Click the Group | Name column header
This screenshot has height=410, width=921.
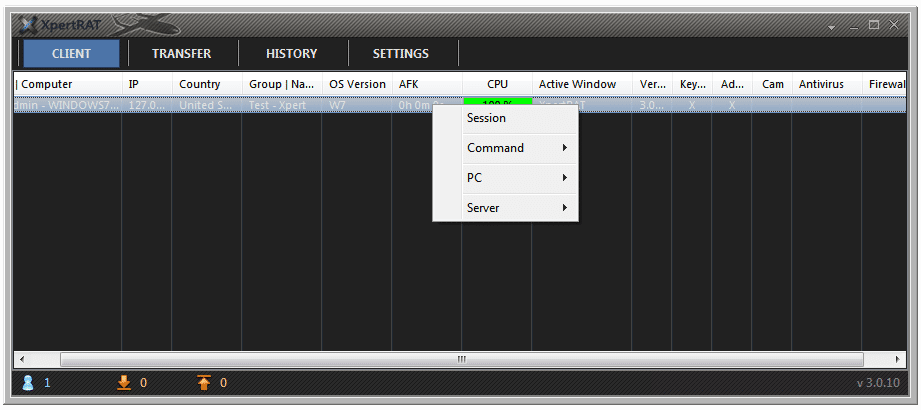click(282, 84)
